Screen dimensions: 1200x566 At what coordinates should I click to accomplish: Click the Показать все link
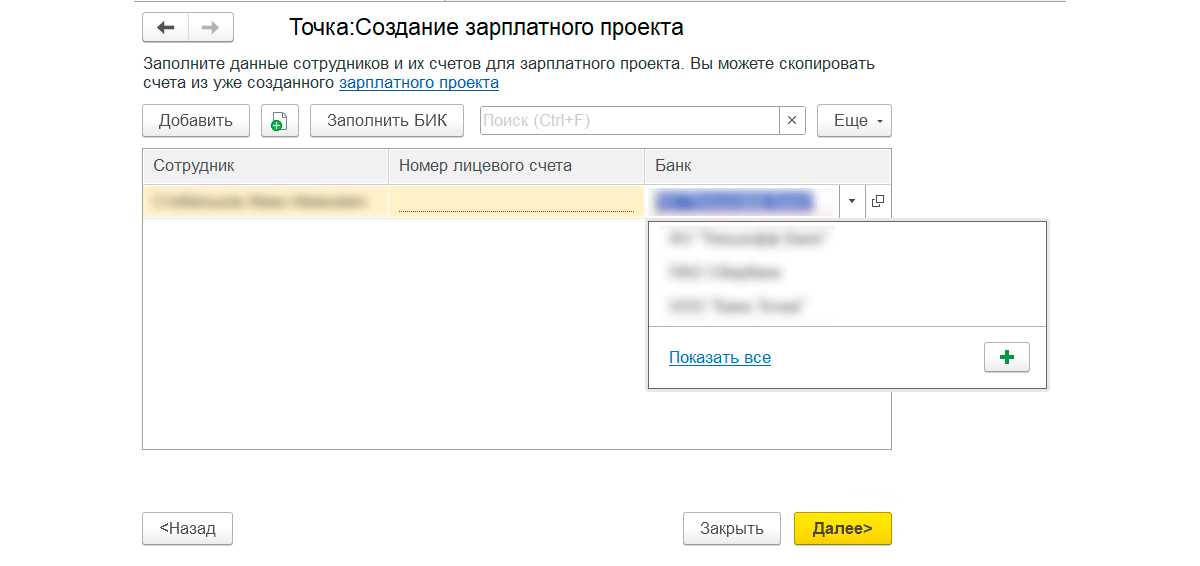click(720, 357)
